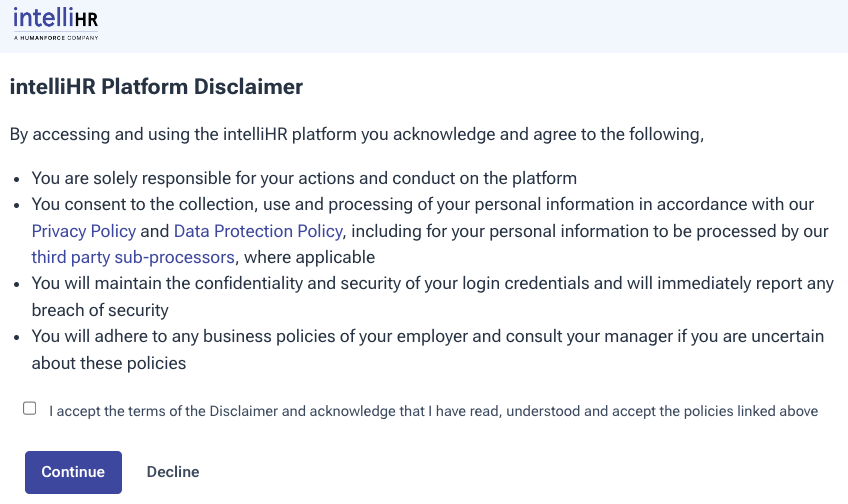Screen dimensions: 848x504
Task: Click the word 'and' between the policy links
Action: click(x=155, y=231)
